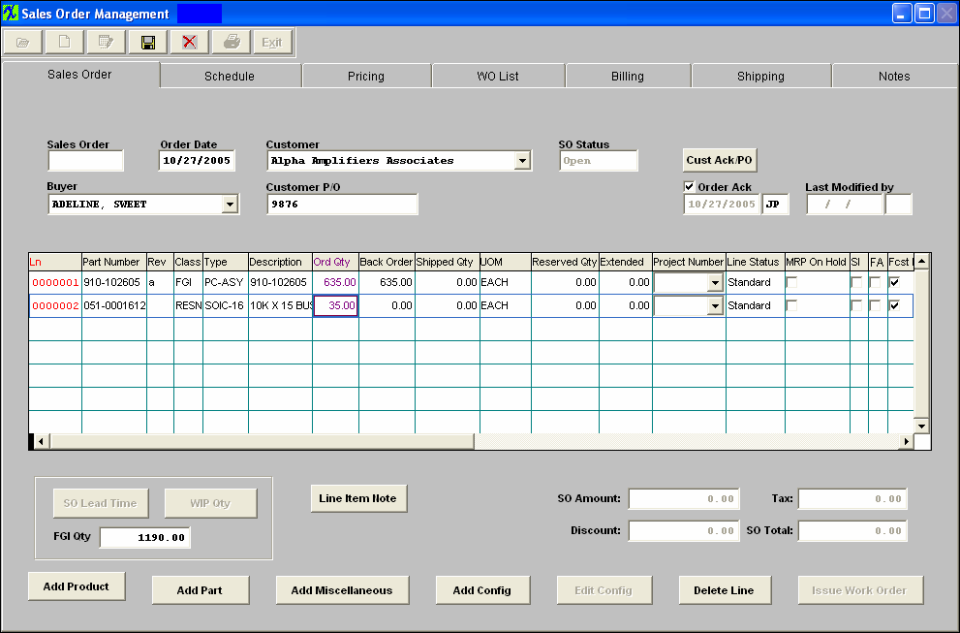Open Project Number dropdown for line 0000001

(x=715, y=283)
